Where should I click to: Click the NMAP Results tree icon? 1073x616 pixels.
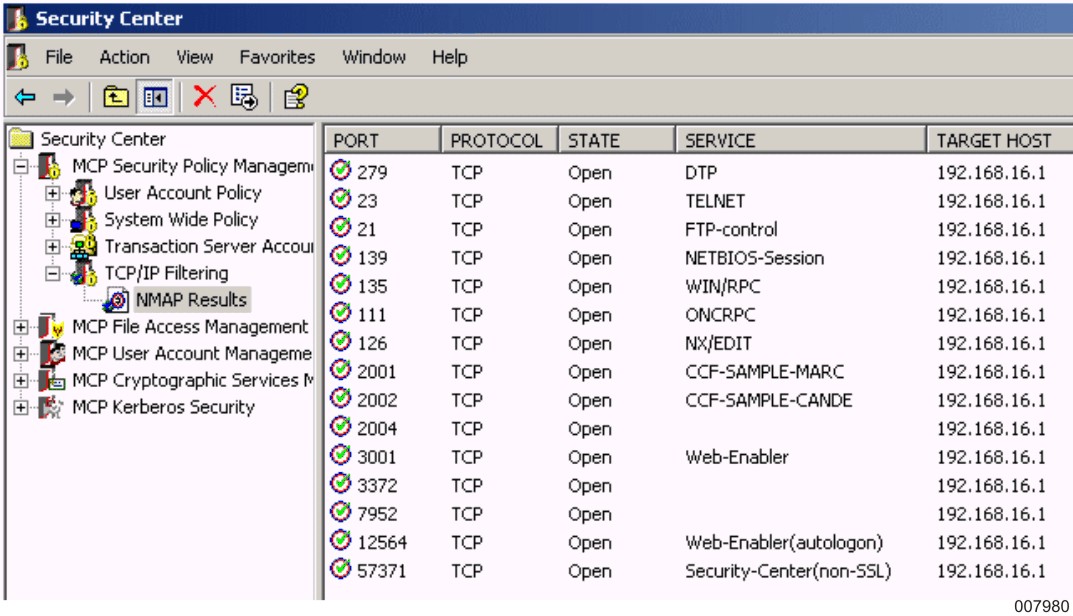(116, 300)
